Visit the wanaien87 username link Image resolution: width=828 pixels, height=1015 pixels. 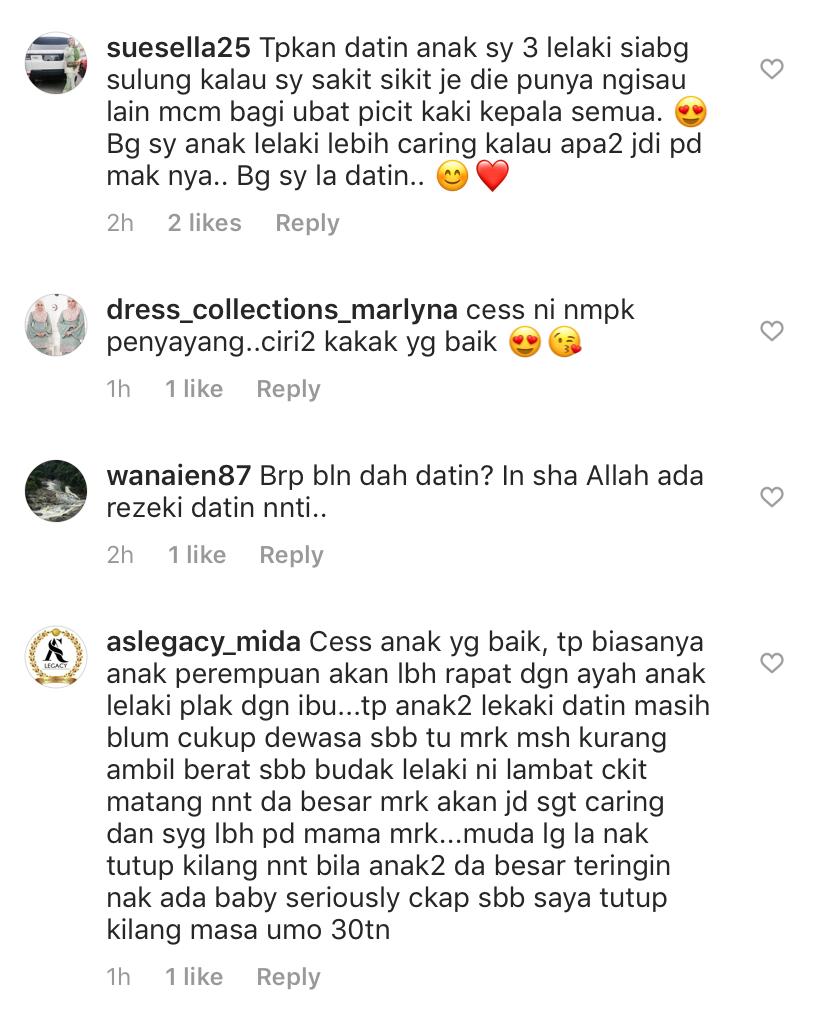tap(178, 476)
